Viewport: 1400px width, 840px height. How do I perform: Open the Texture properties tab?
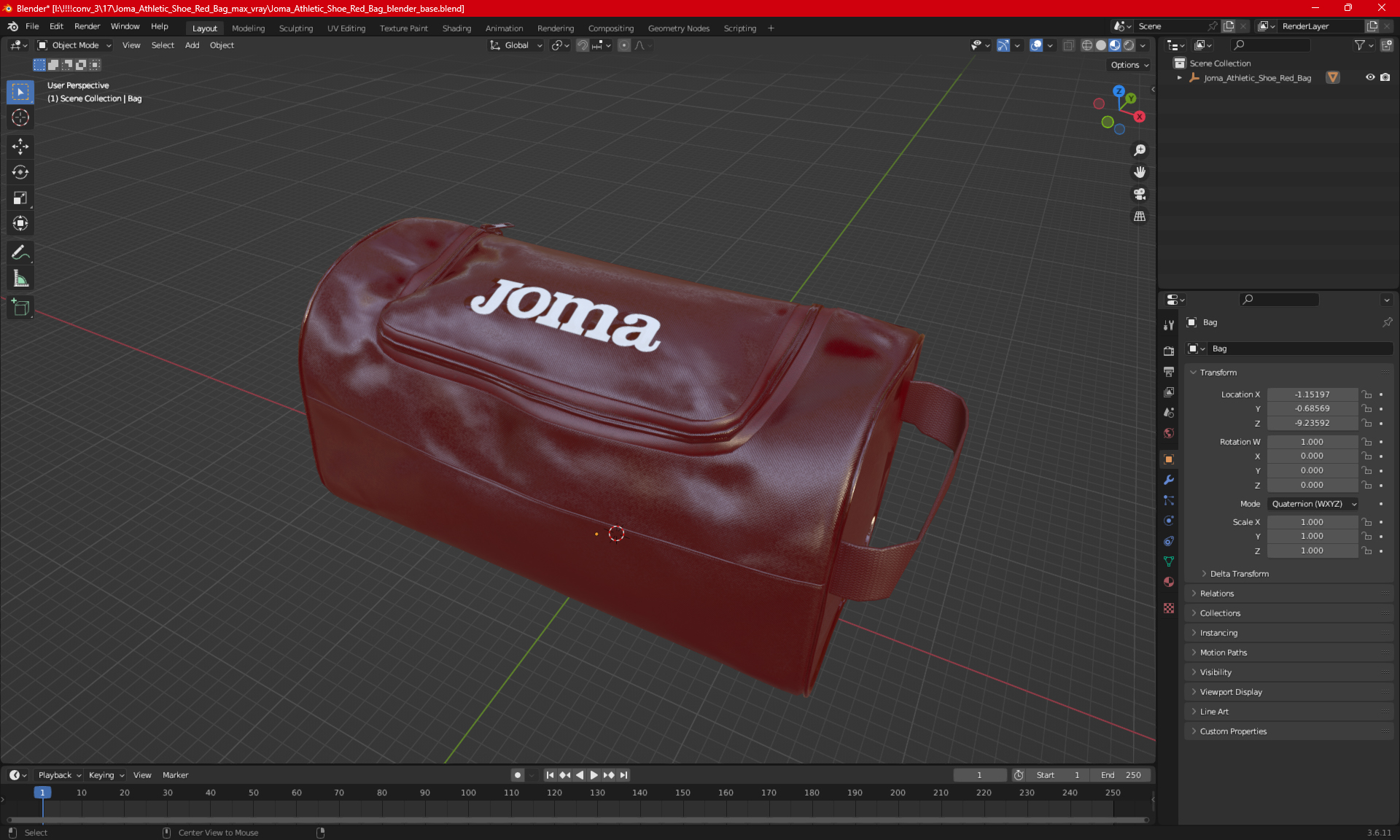click(1169, 607)
